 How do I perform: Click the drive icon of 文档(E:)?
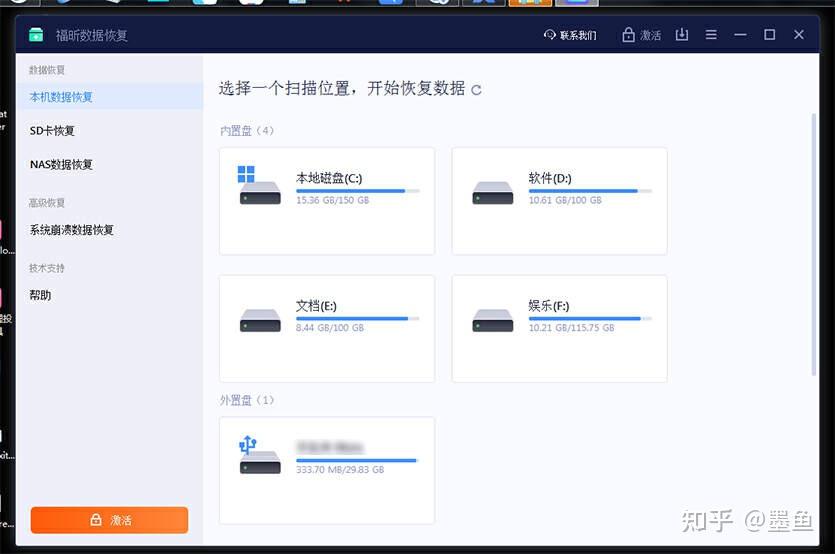pos(260,320)
